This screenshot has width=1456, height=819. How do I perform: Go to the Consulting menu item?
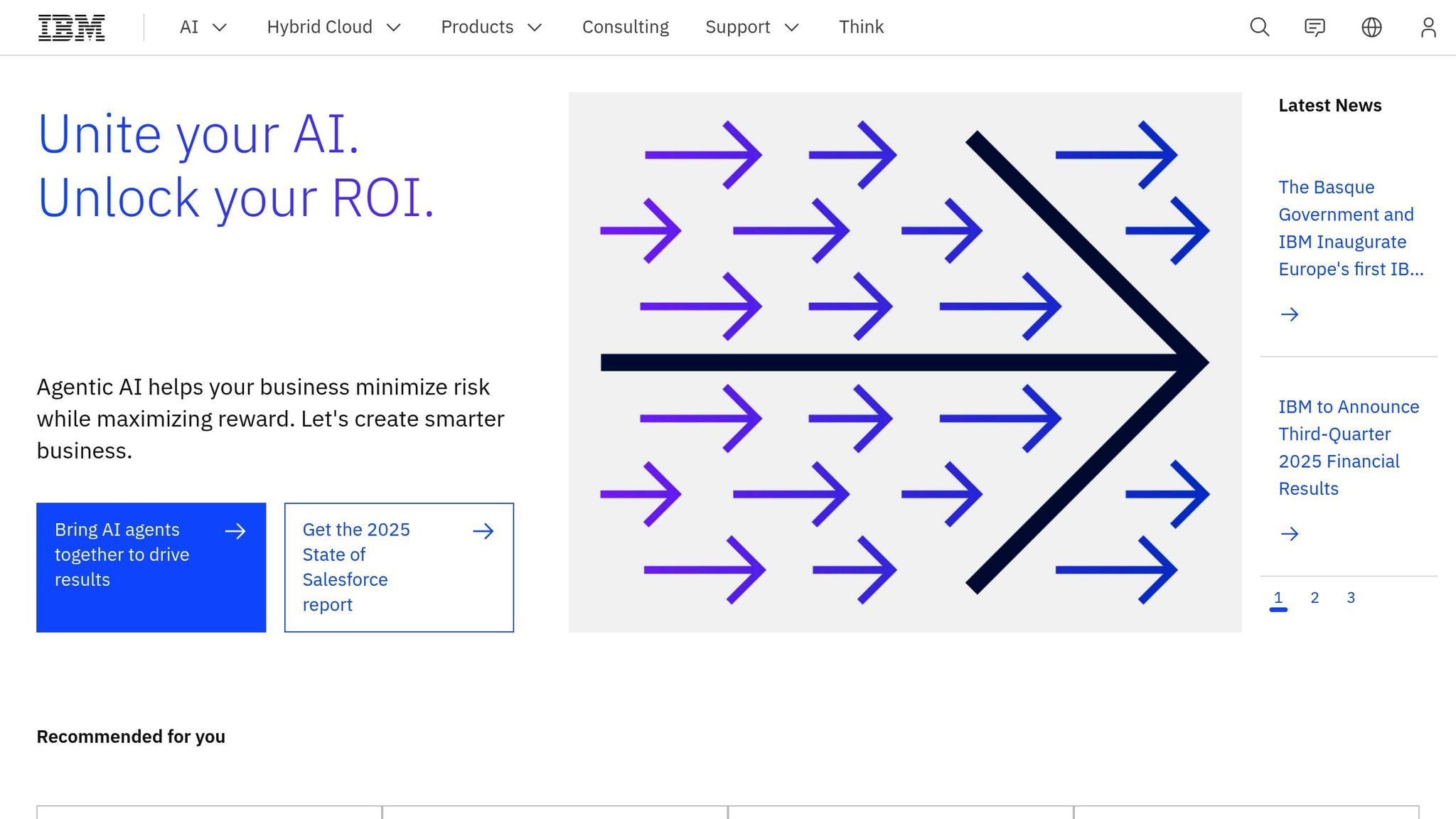point(625,27)
